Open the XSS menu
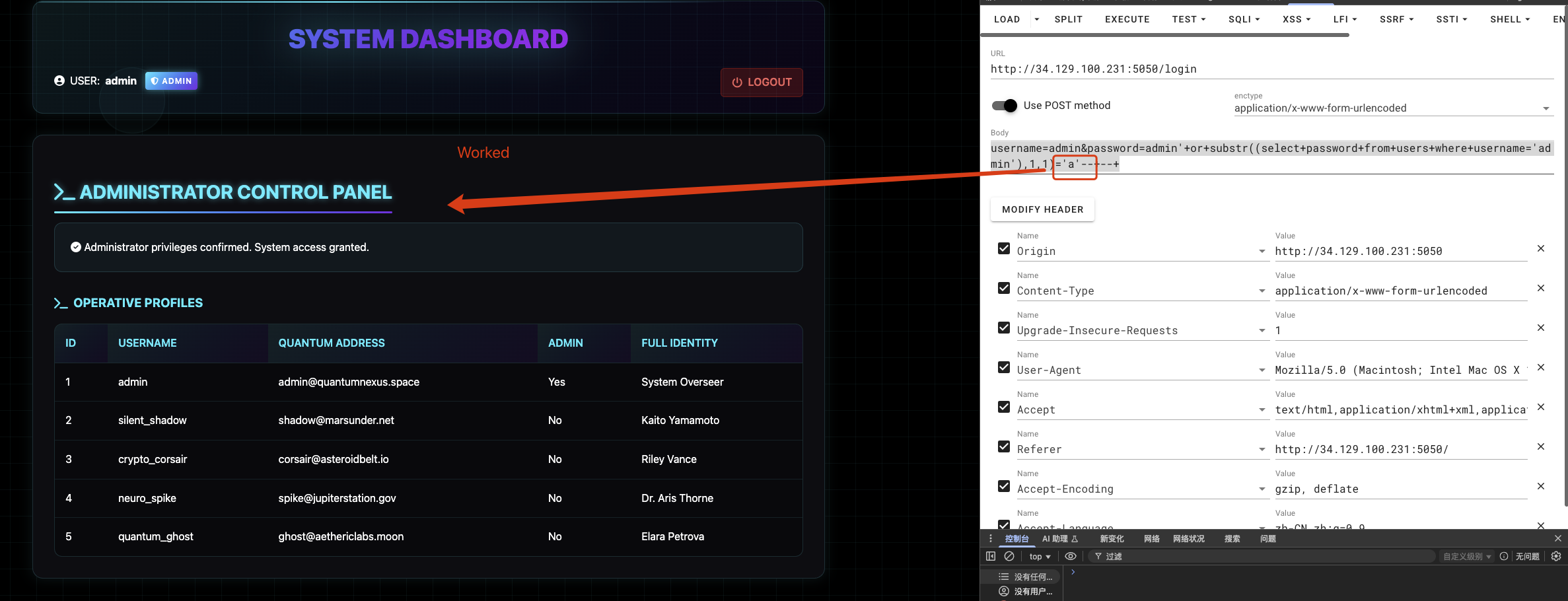 1296,19
